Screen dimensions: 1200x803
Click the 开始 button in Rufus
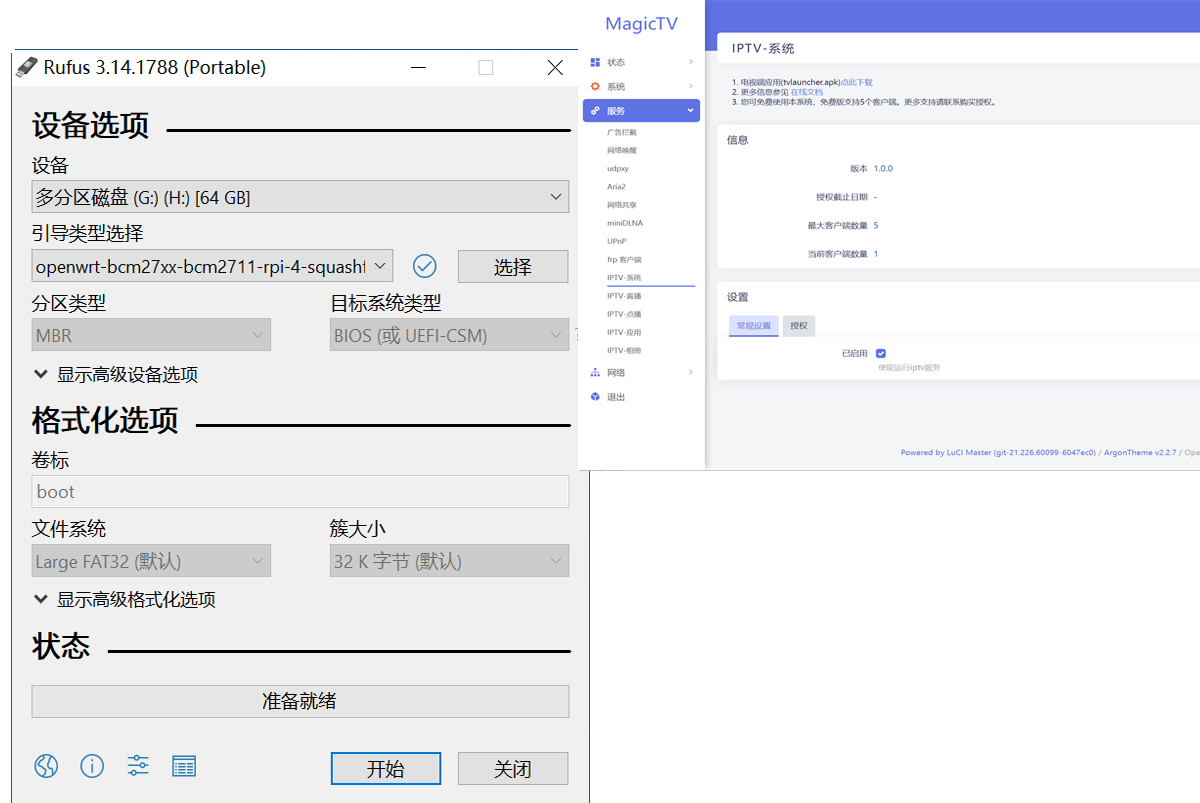pyautogui.click(x=386, y=768)
